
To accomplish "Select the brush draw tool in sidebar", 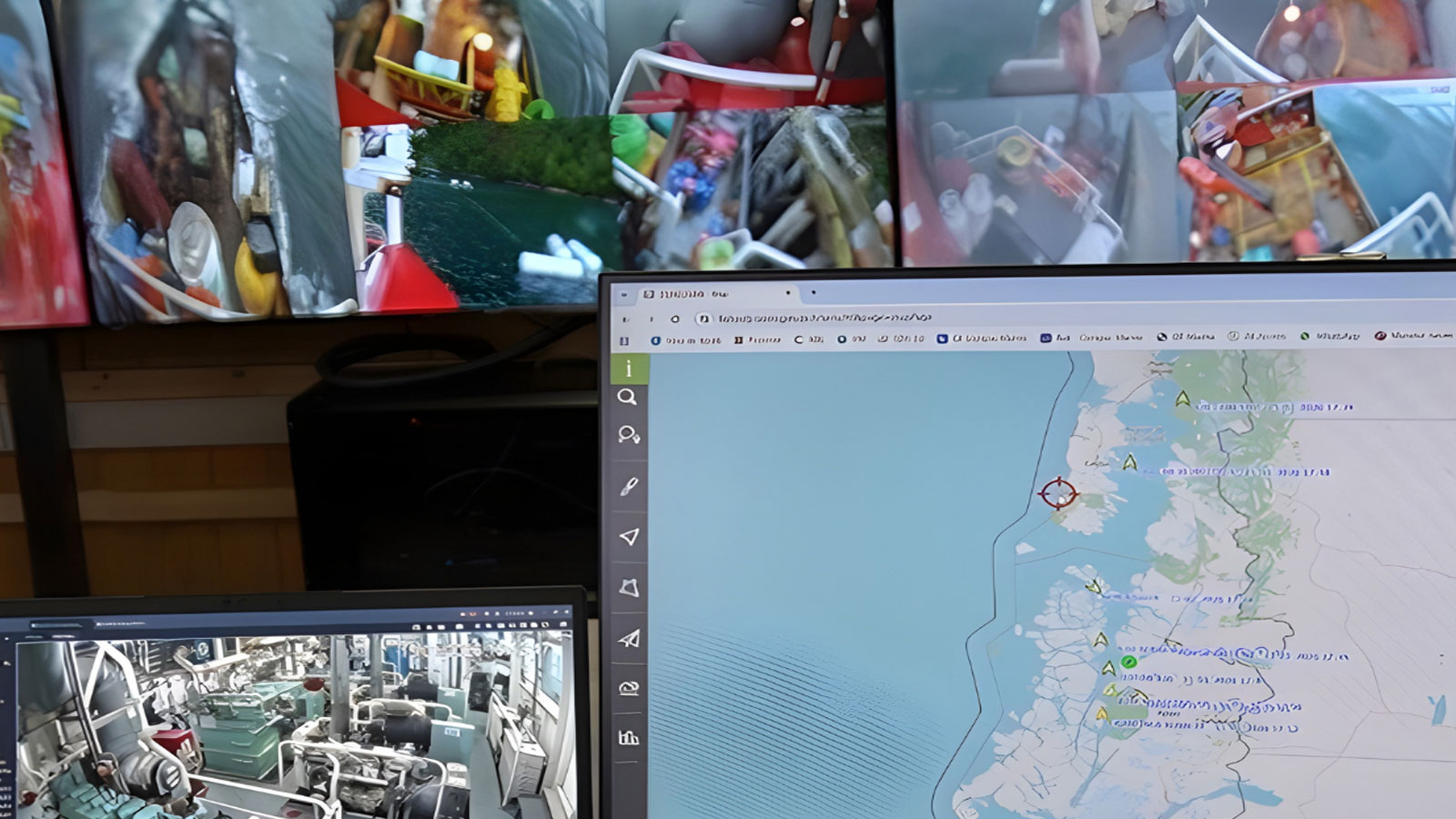I will tap(628, 487).
